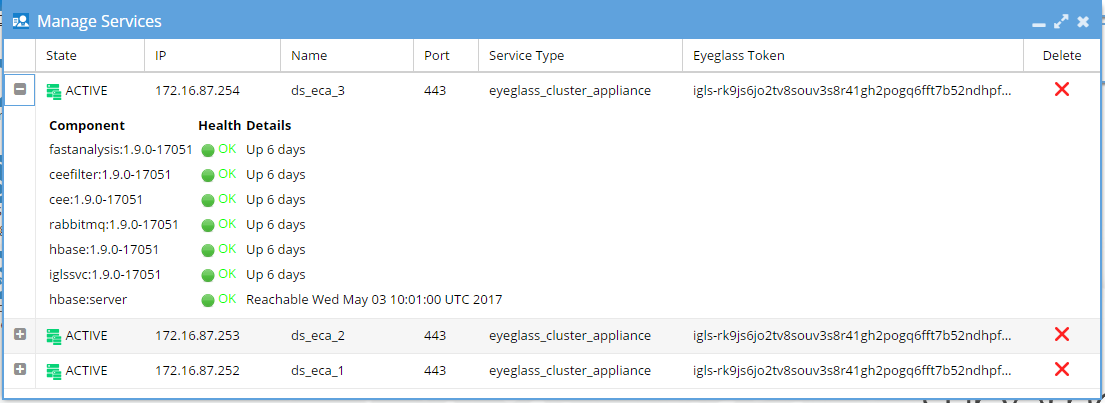This screenshot has height=403, width=1105.
Task: Delete the ds_eca_2 service with red X
Action: (1061, 335)
